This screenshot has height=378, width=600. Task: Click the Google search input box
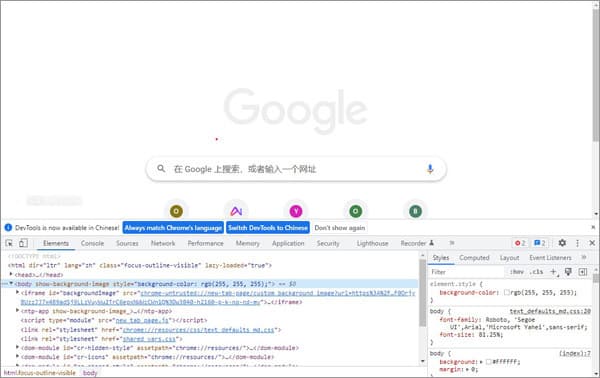pyautogui.click(x=296, y=169)
